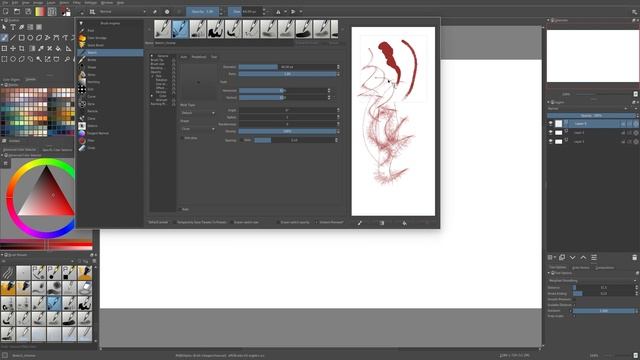Adjust brush Diameter slider
Image resolution: width=640 pixels, height=360 pixels.
[x=287, y=67]
